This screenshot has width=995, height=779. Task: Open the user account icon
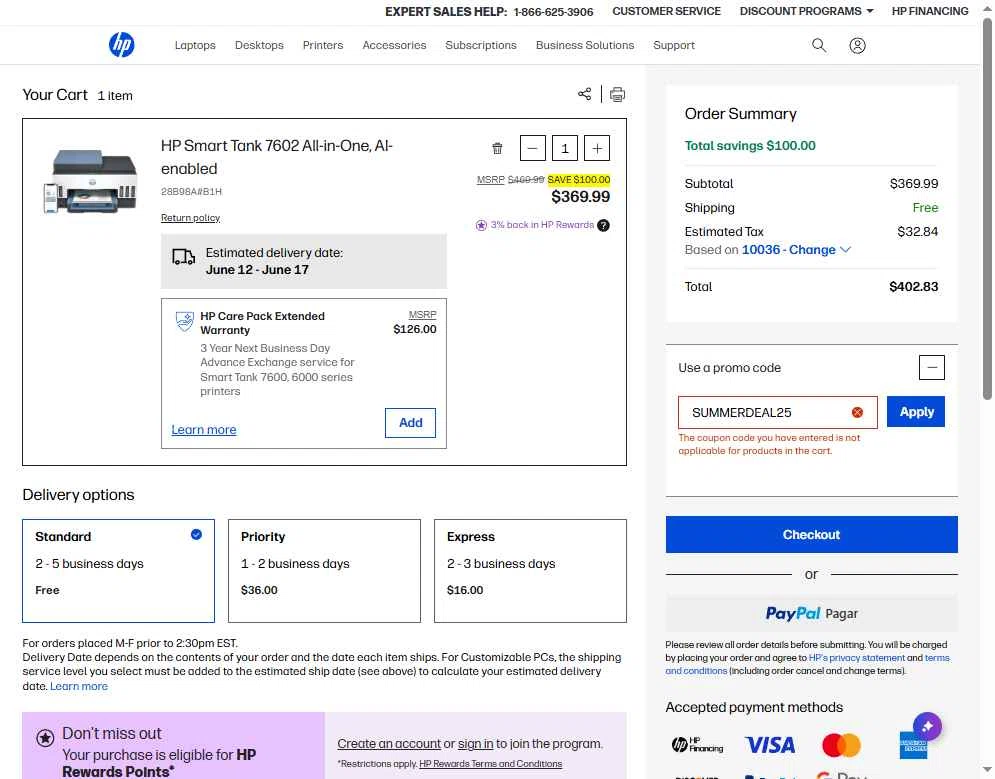click(857, 45)
